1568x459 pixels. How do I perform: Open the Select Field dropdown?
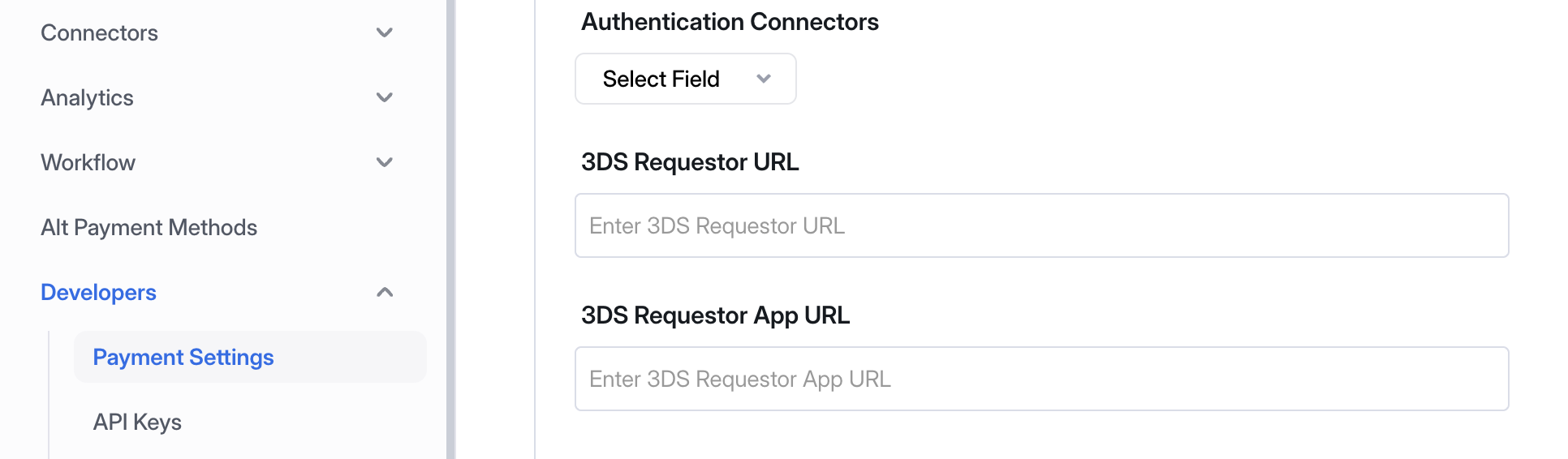[685, 79]
